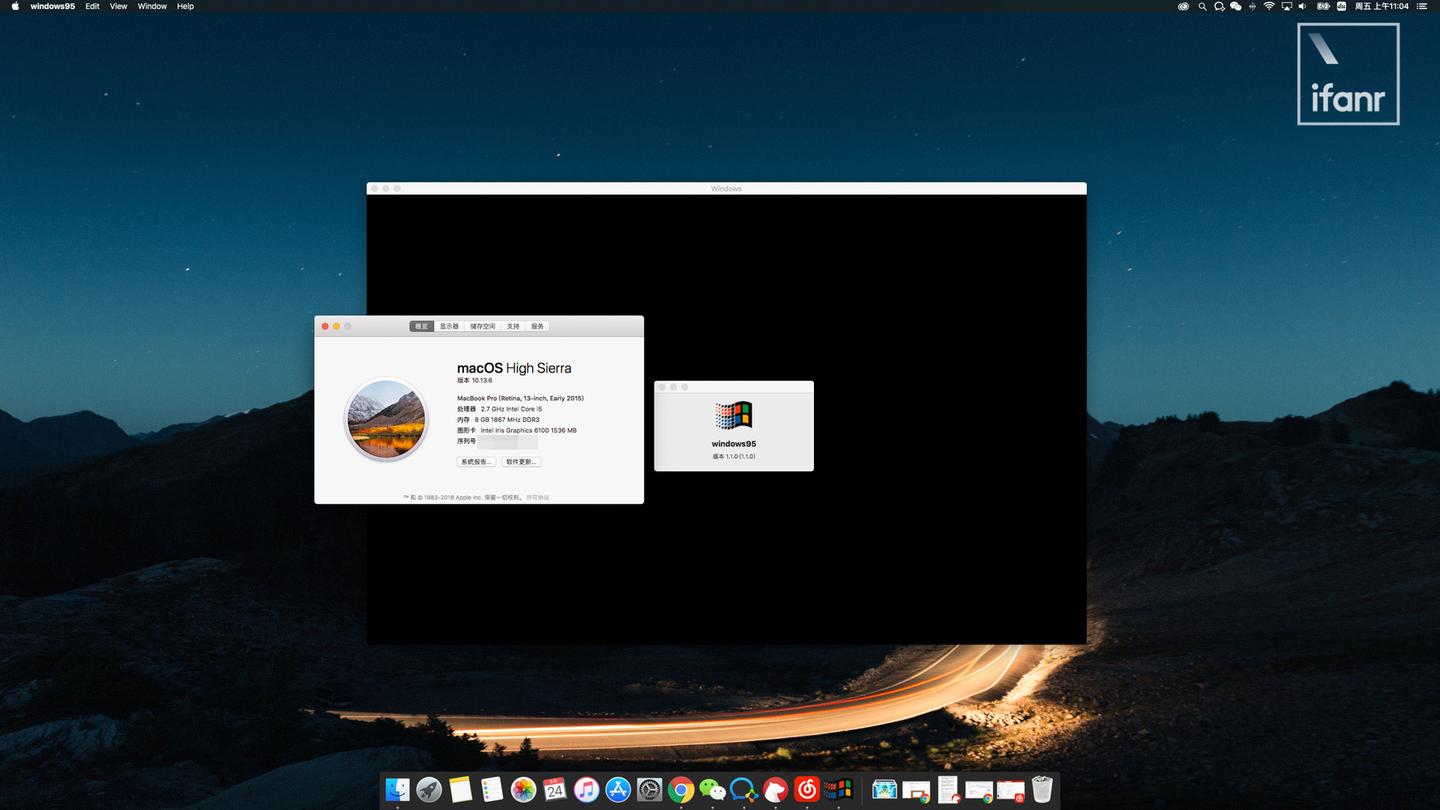Open the App Store from the Dock
Screen dimensions: 1440x810
617,789
